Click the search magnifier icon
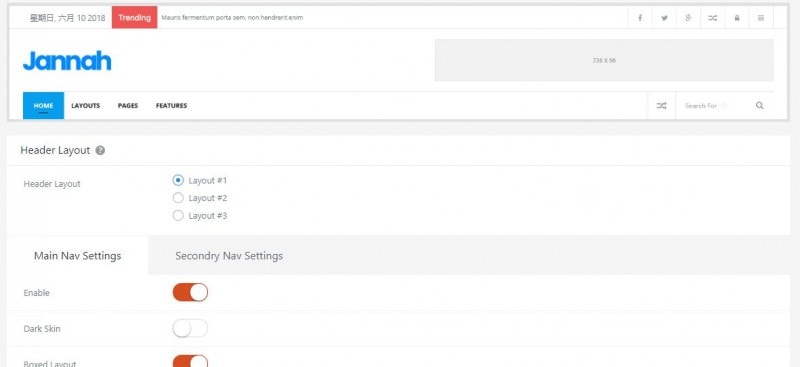 coord(760,106)
